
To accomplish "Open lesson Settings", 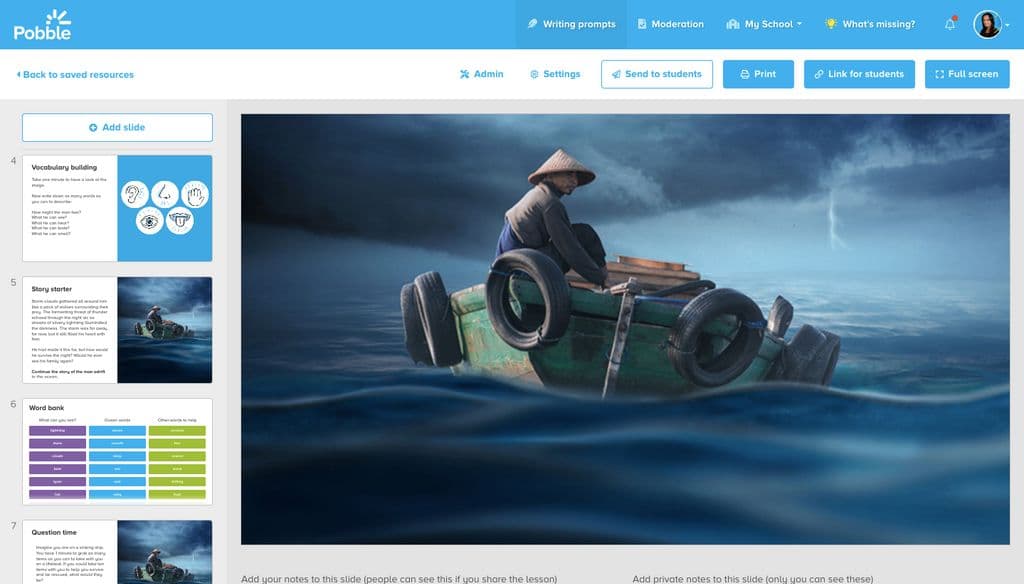I will 554,74.
